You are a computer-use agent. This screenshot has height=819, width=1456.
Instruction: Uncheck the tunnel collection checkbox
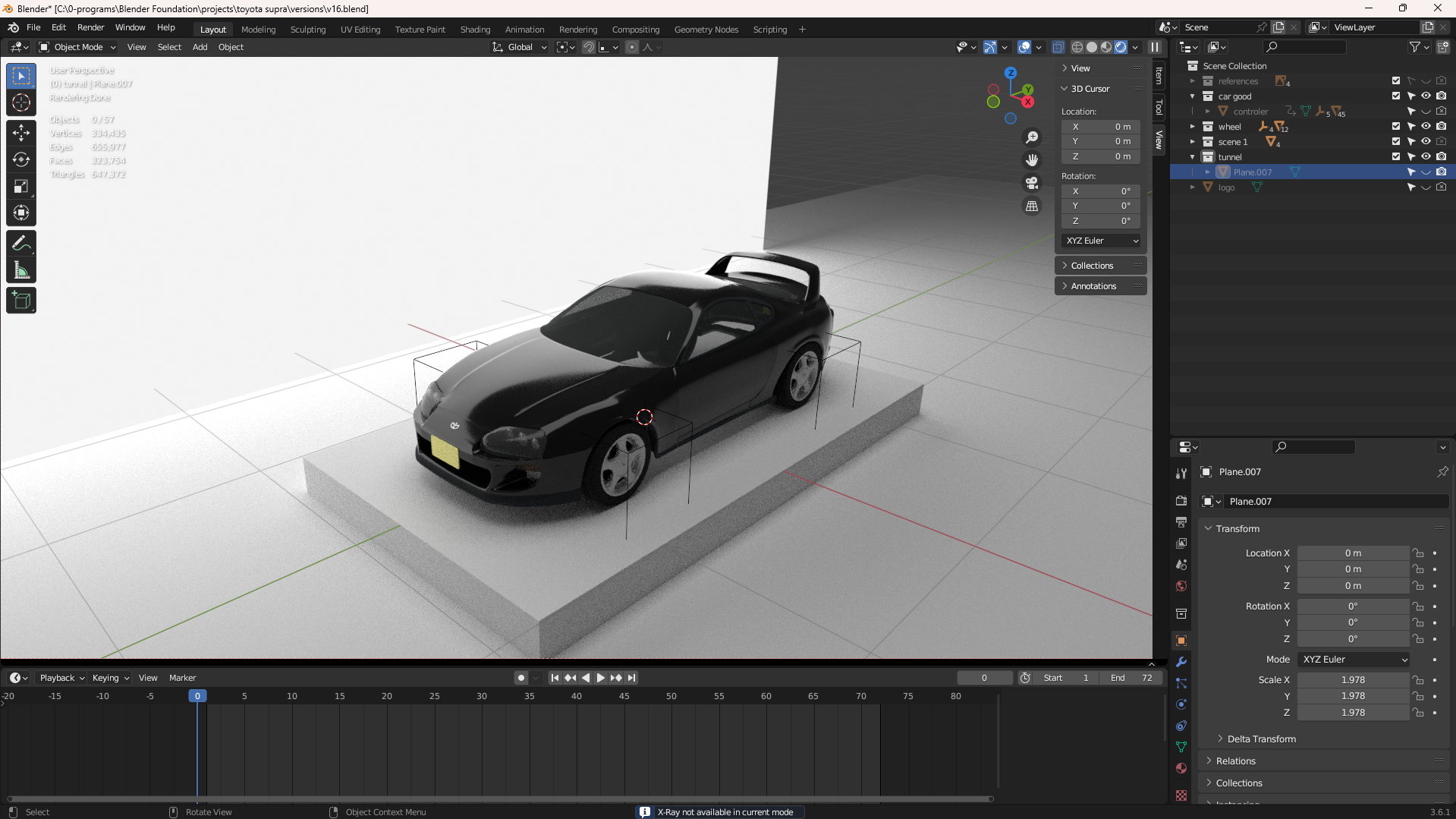click(x=1396, y=157)
